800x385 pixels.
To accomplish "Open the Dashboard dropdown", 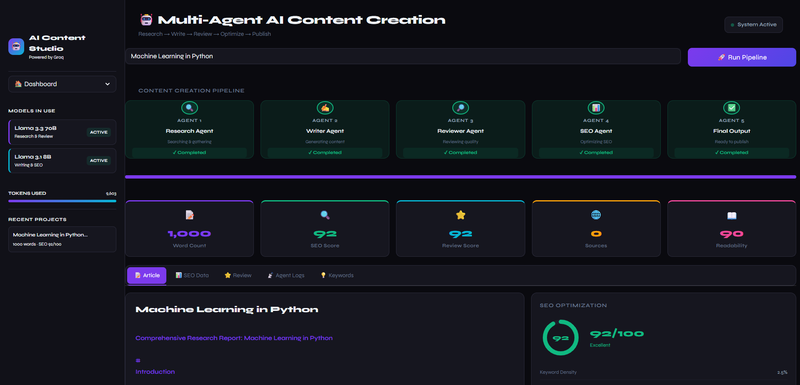I will (62, 84).
